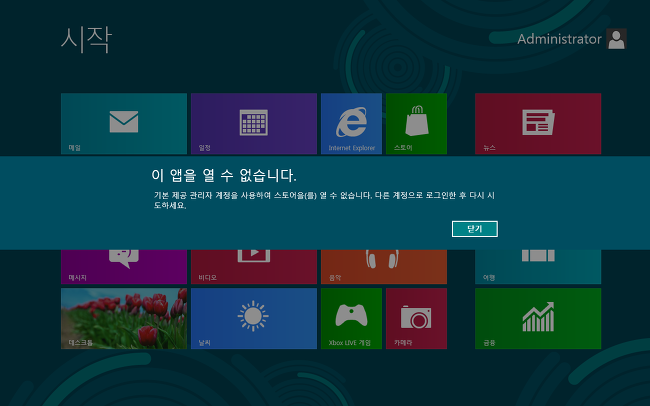The height and width of the screenshot is (406, 650).
Task: Launch the Internet Explorer tile
Action: [351, 124]
